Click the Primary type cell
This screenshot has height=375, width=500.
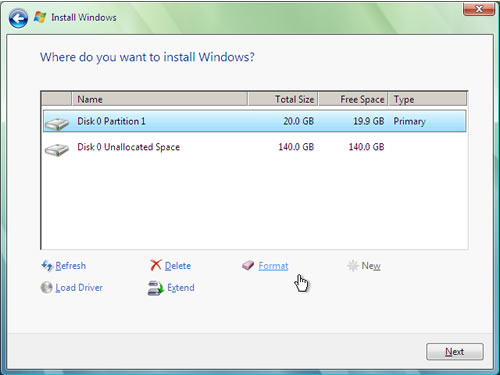410,121
